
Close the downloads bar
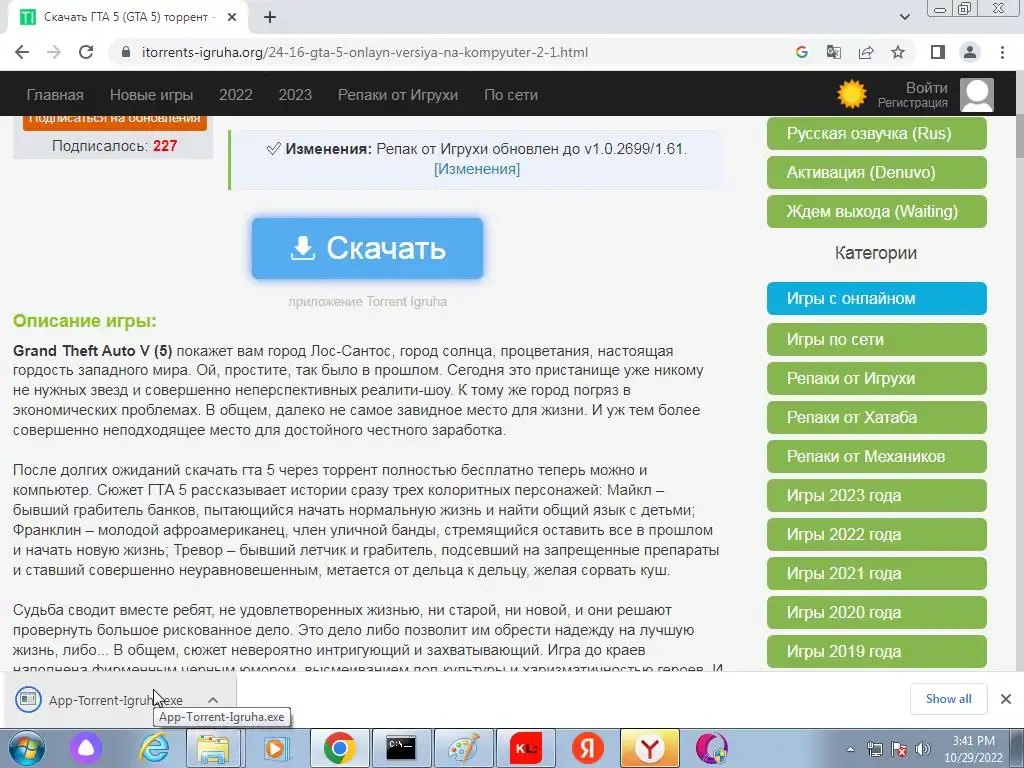[x=1006, y=699]
